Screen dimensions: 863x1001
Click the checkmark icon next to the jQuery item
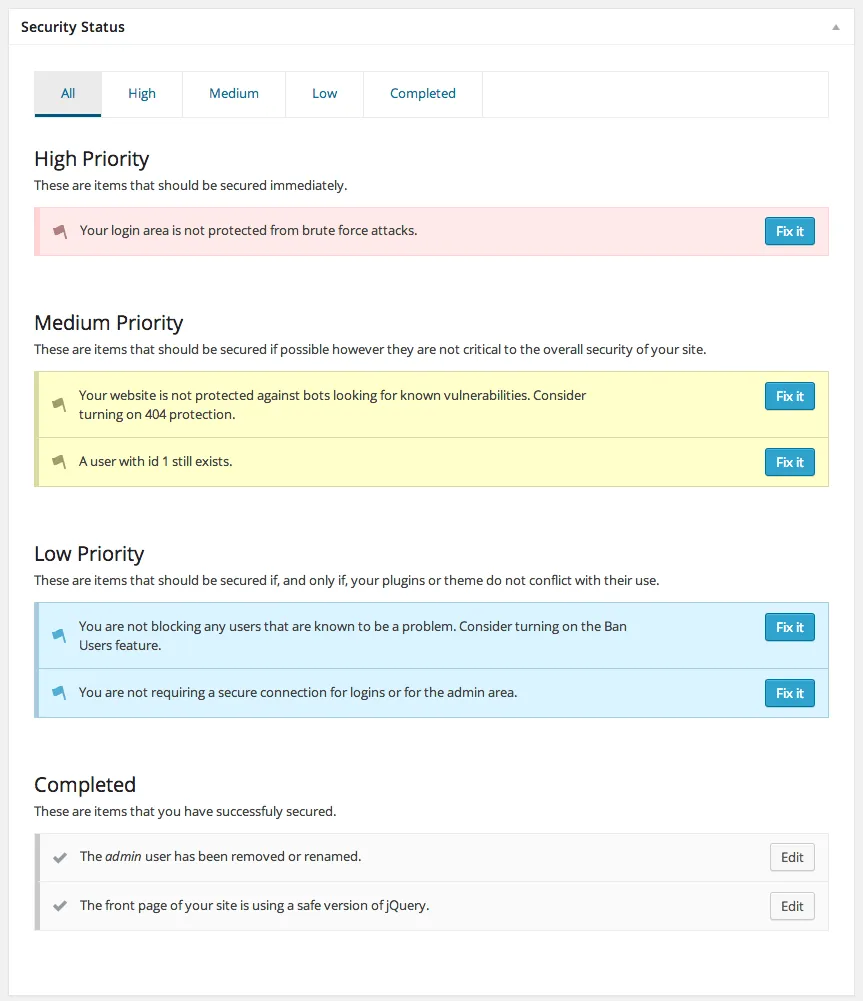pyautogui.click(x=59, y=905)
